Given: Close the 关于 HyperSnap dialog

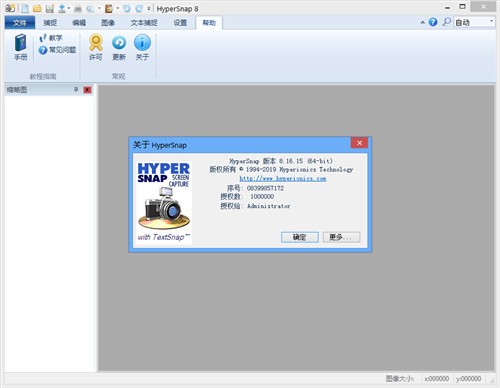Looking at the screenshot, I should pos(359,143).
